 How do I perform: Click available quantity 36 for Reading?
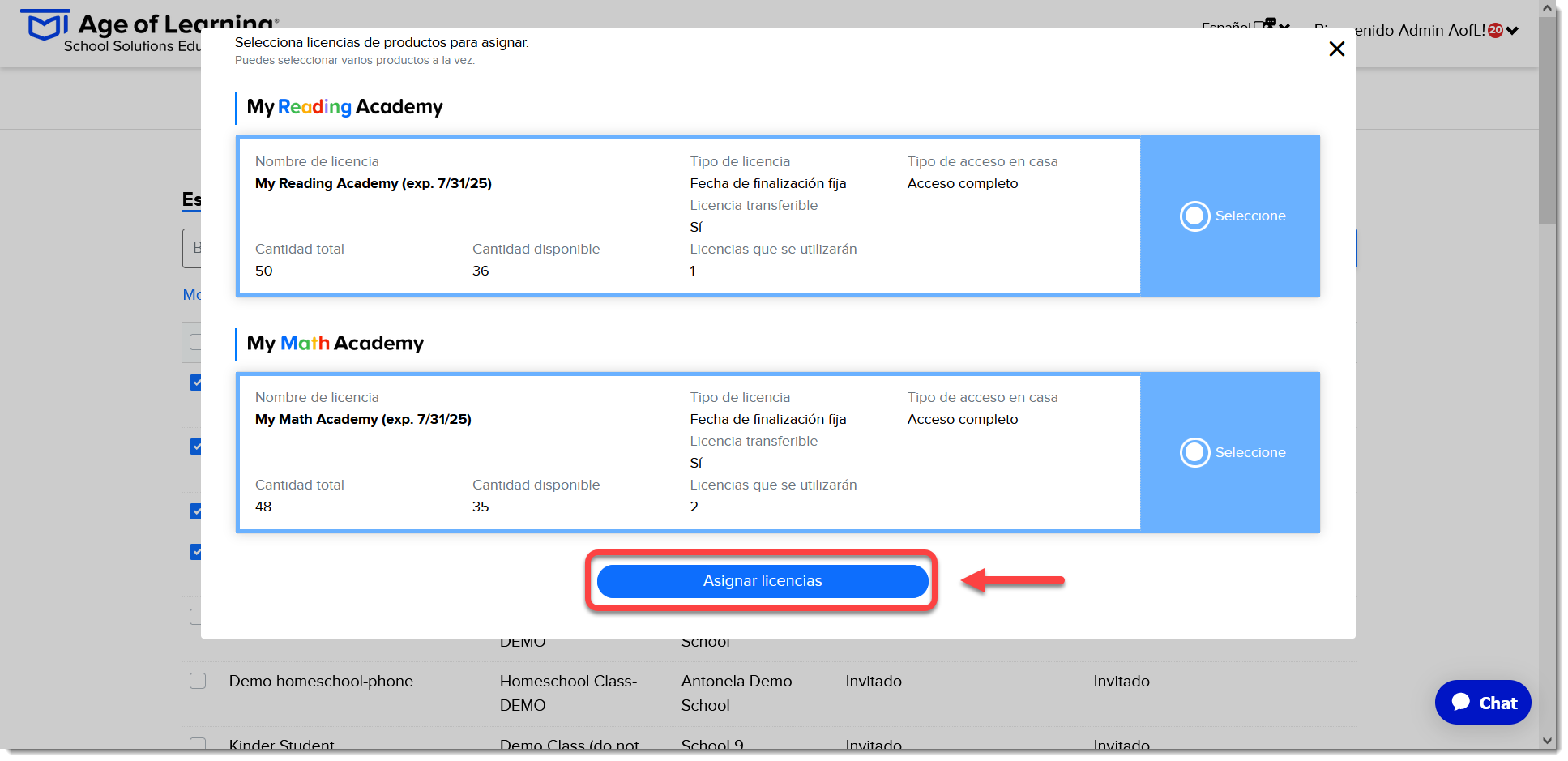tap(481, 271)
